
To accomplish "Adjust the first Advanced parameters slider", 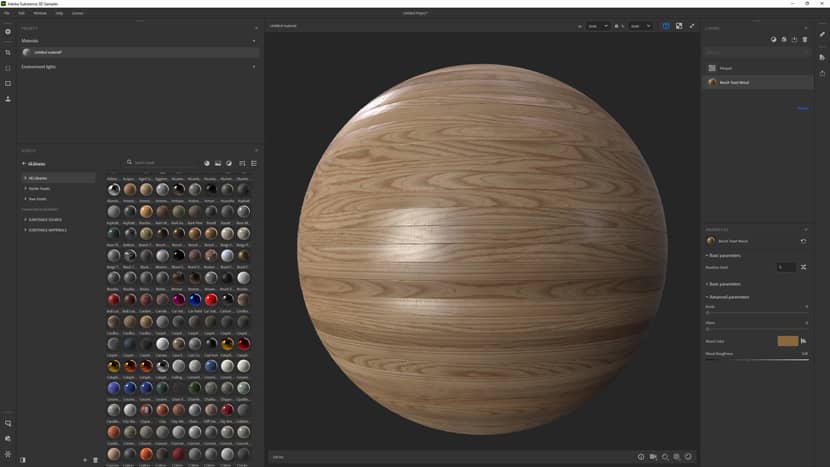I will [x=757, y=313].
